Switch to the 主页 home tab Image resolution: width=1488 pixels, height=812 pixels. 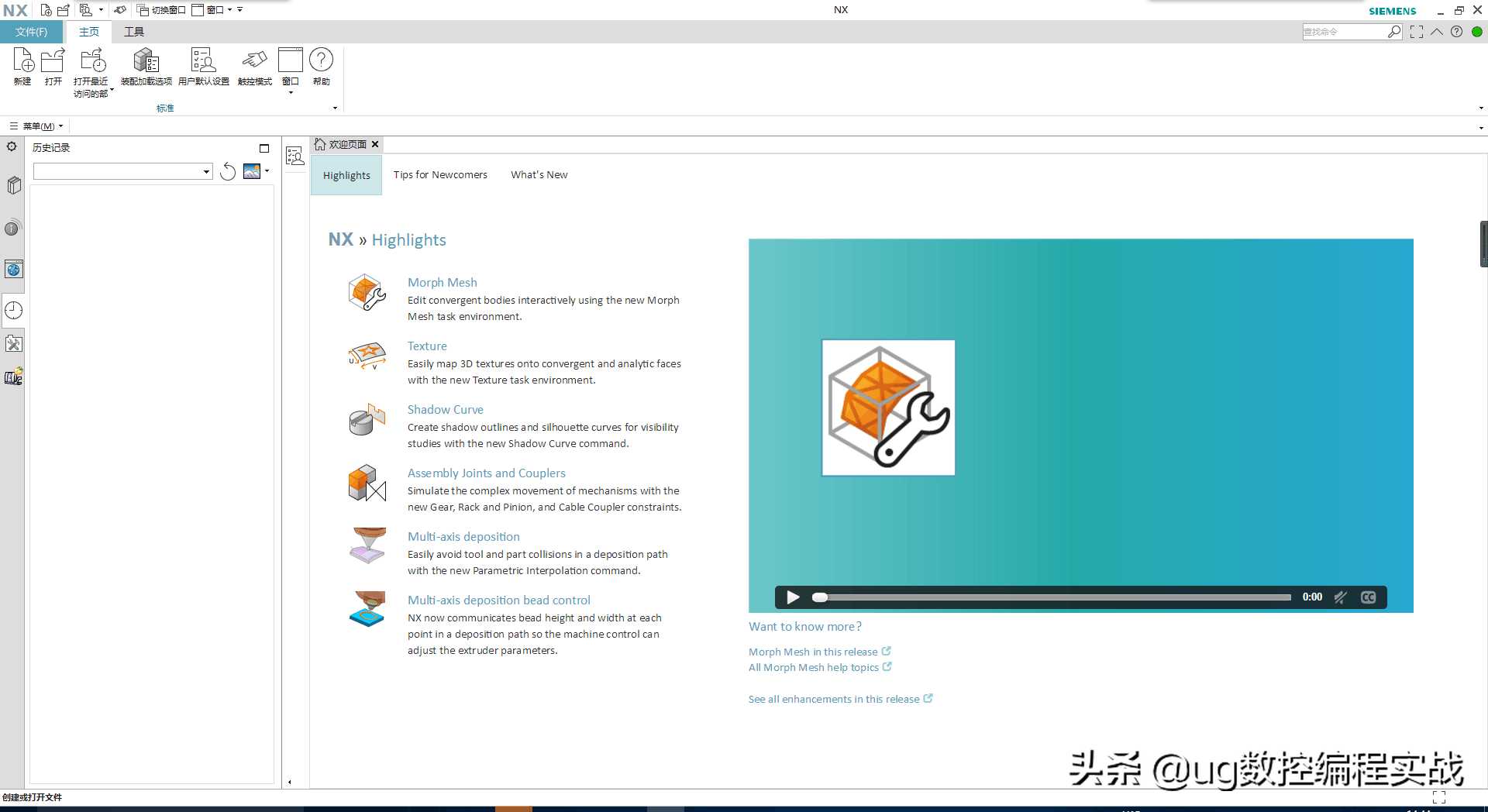coord(89,32)
